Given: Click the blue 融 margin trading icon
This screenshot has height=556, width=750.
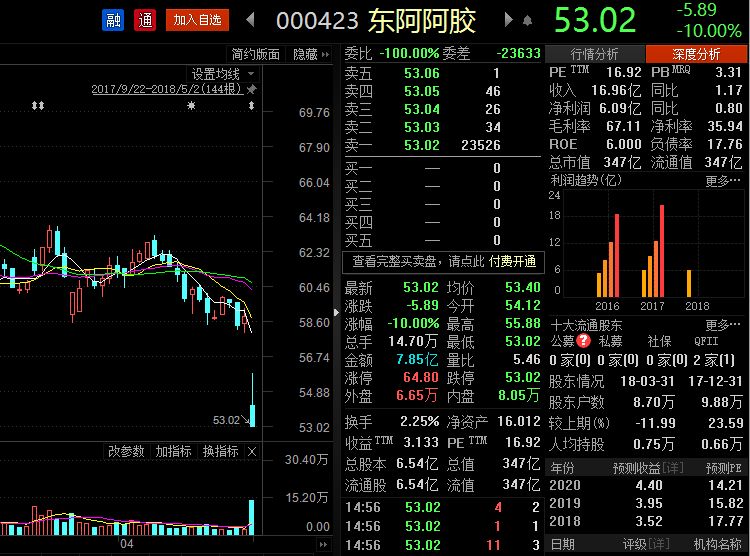Looking at the screenshot, I should (113, 20).
